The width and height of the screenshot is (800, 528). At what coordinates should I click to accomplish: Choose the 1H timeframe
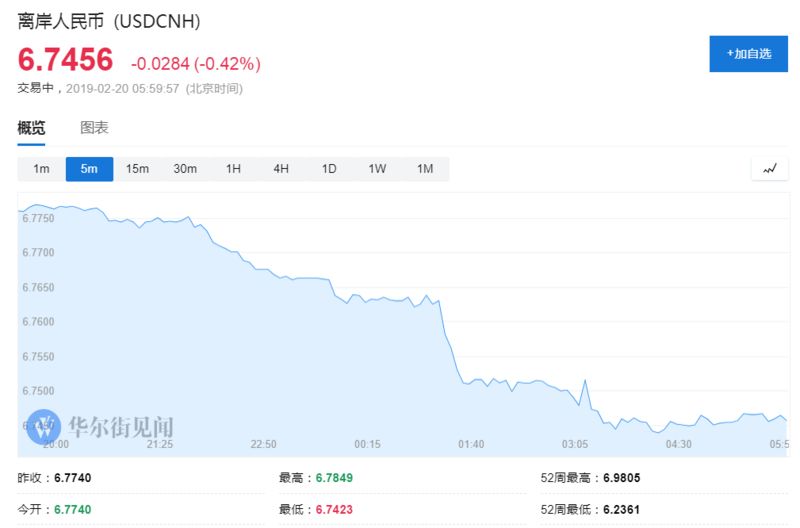point(233,169)
